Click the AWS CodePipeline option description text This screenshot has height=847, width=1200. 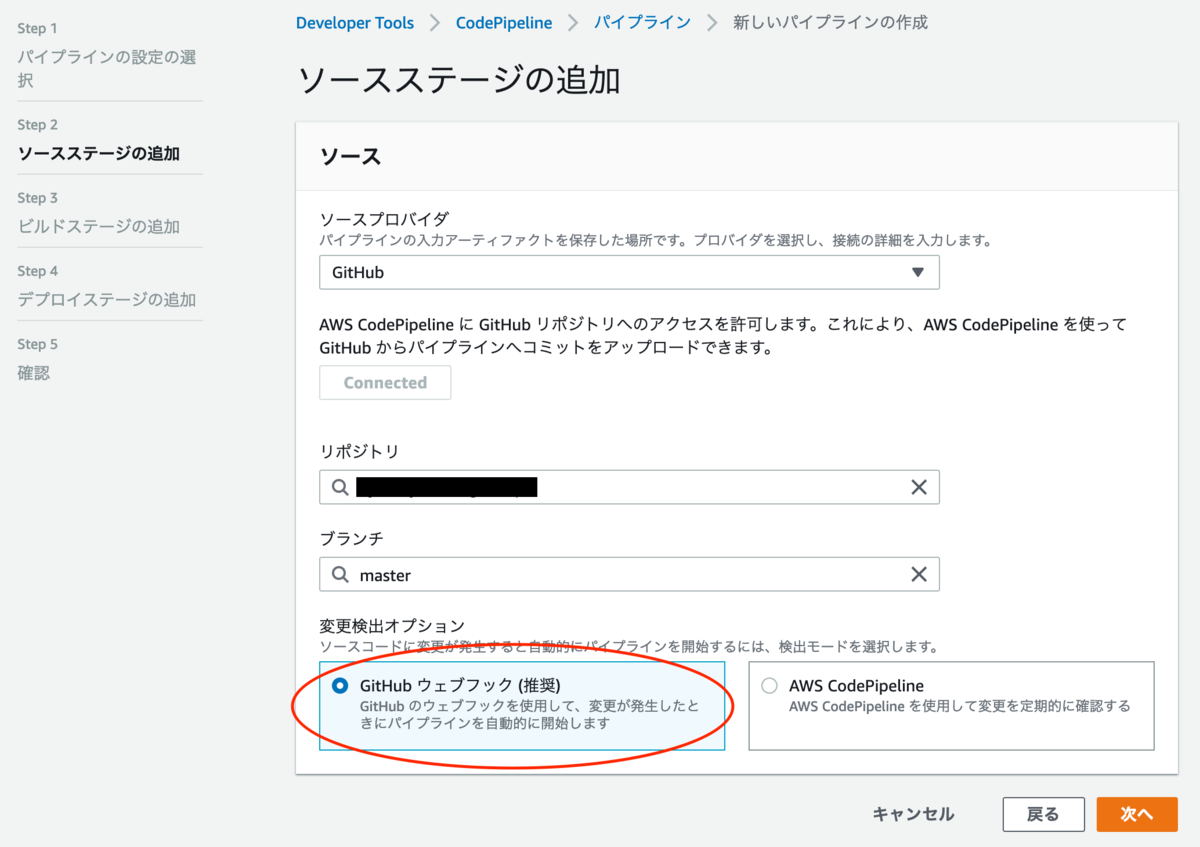[960, 706]
